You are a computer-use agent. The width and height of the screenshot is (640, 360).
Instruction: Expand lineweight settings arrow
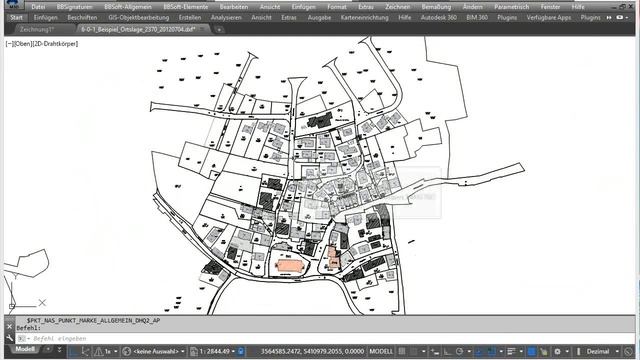click(521, 351)
